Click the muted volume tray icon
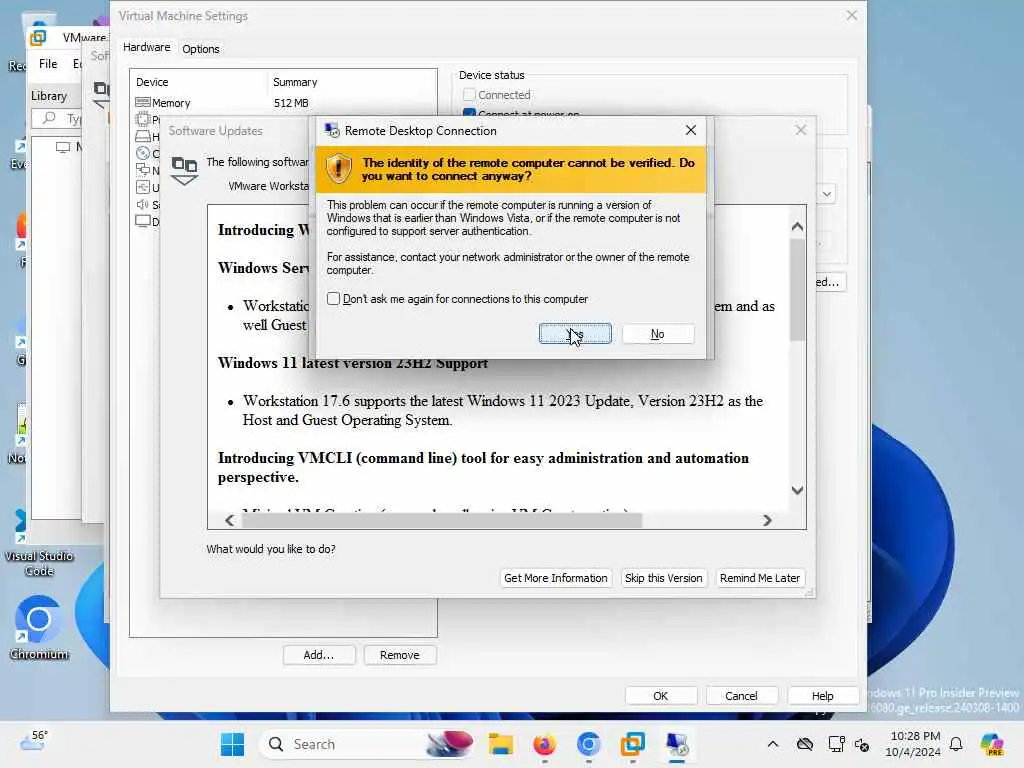The height and width of the screenshot is (768, 1024). 862,744
